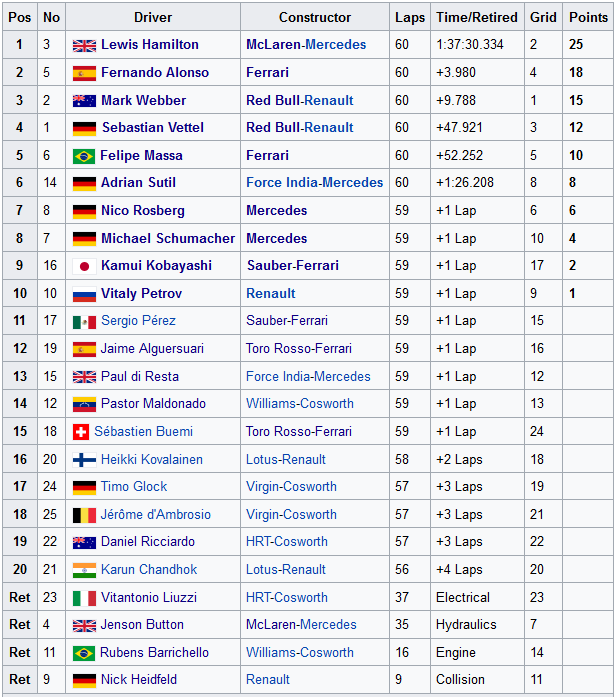Open Jenson Button's driver link
Viewport: 615px width, 697px height.
pyautogui.click(x=142, y=625)
